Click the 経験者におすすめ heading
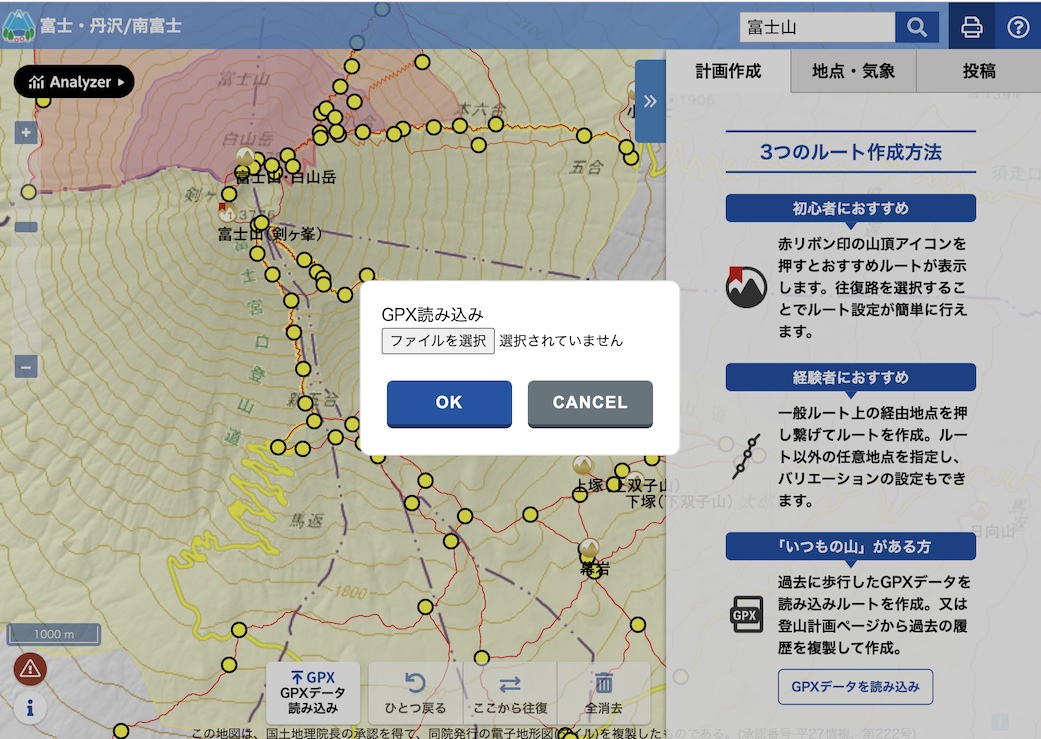Viewport: 1041px width, 739px height. (850, 378)
